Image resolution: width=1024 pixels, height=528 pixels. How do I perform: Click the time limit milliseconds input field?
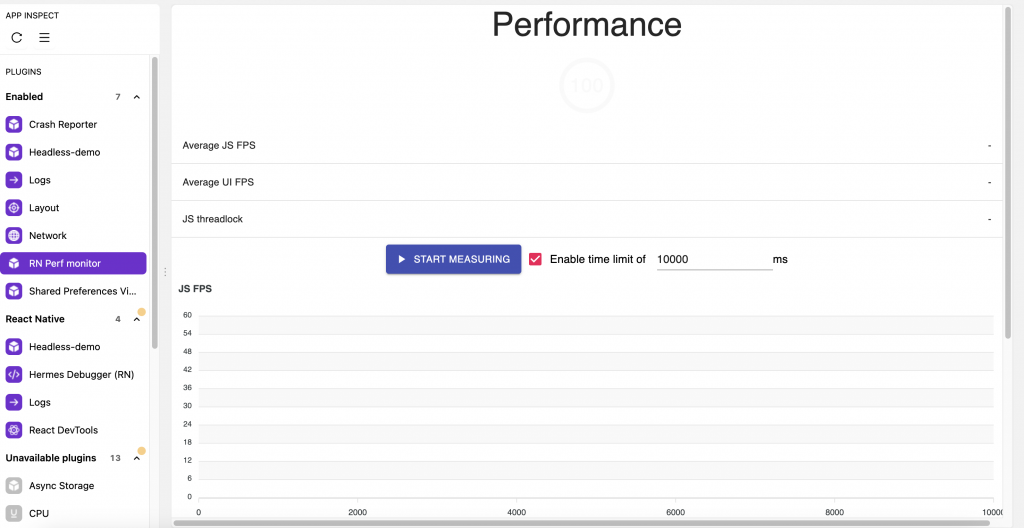[714, 259]
